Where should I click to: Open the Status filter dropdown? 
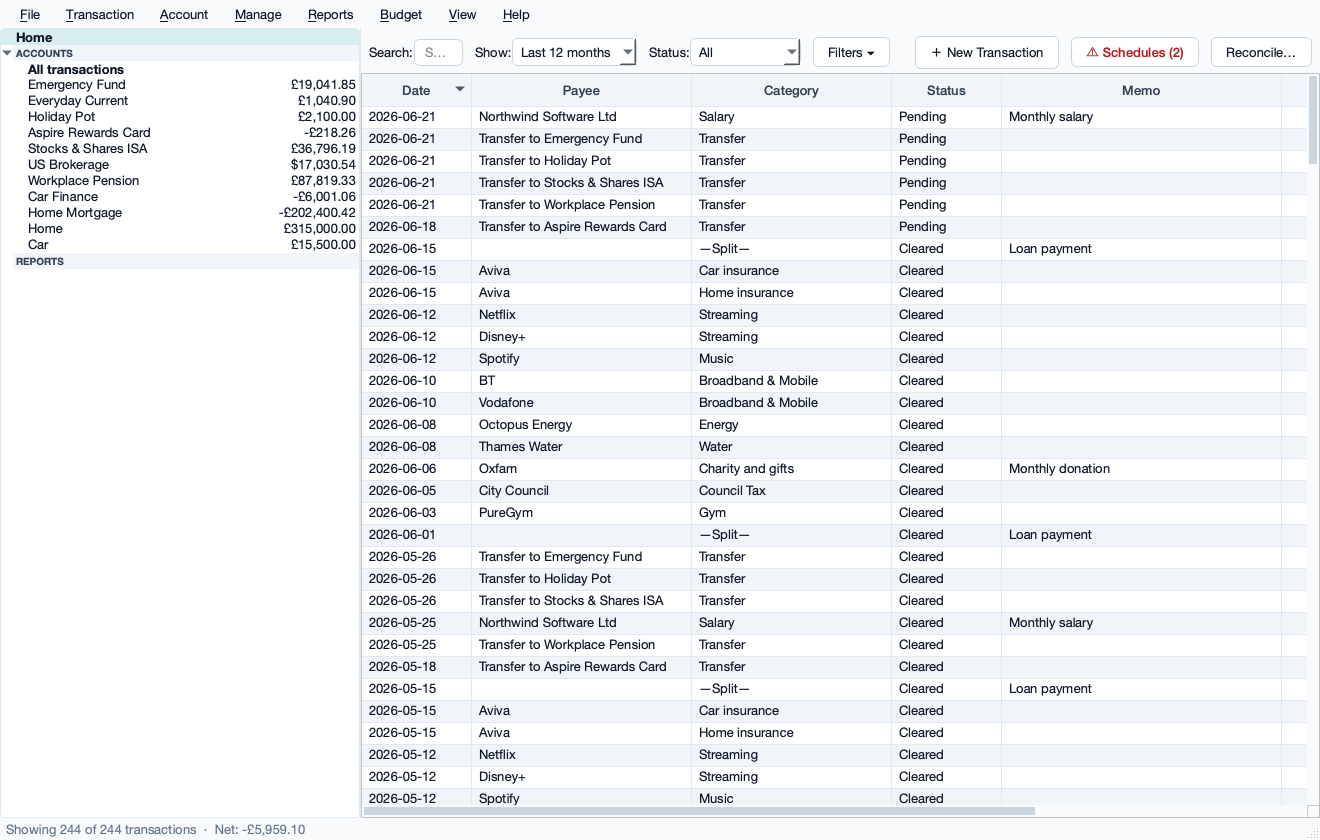click(x=745, y=53)
